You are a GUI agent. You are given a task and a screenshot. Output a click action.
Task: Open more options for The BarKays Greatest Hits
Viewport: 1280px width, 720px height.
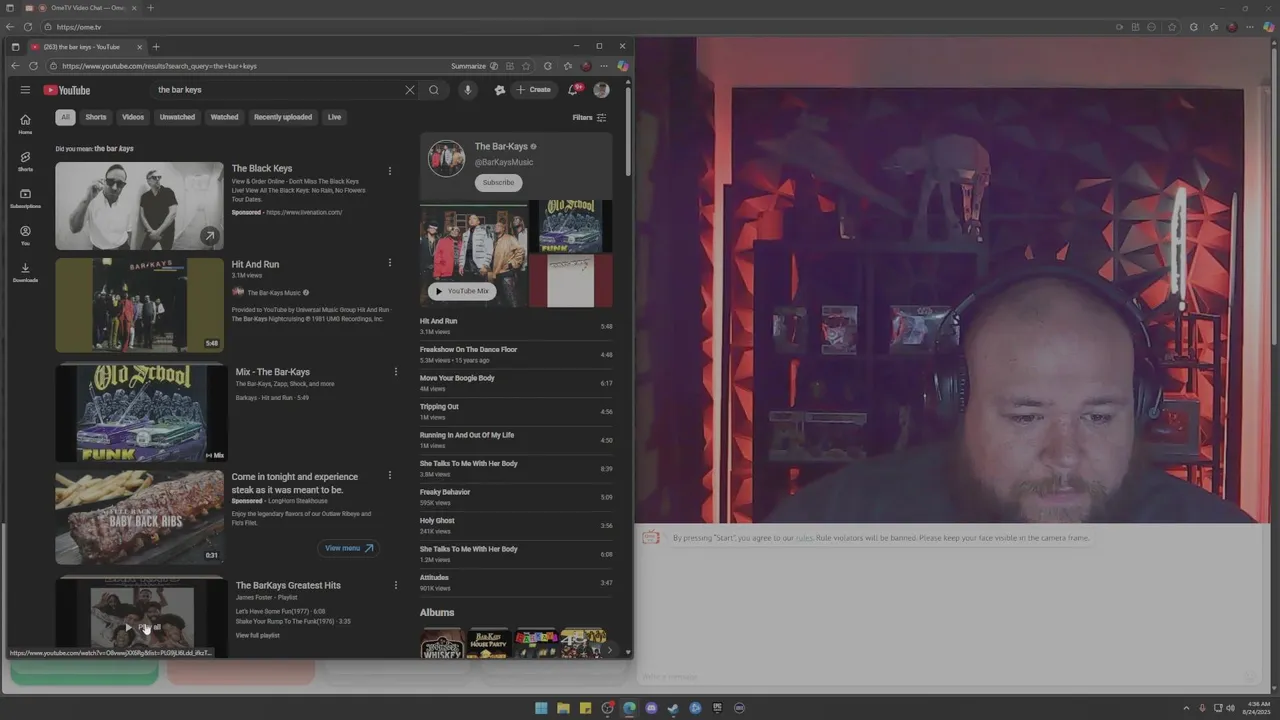(396, 585)
